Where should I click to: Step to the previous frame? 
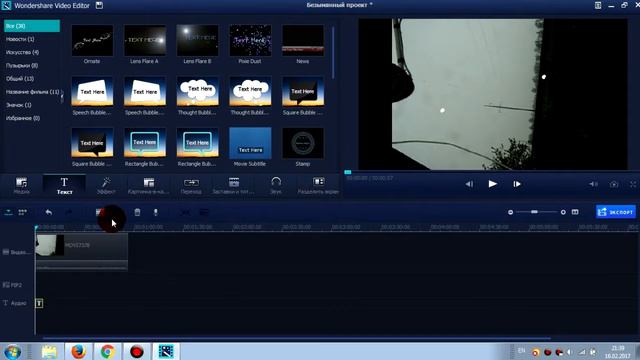coord(469,184)
